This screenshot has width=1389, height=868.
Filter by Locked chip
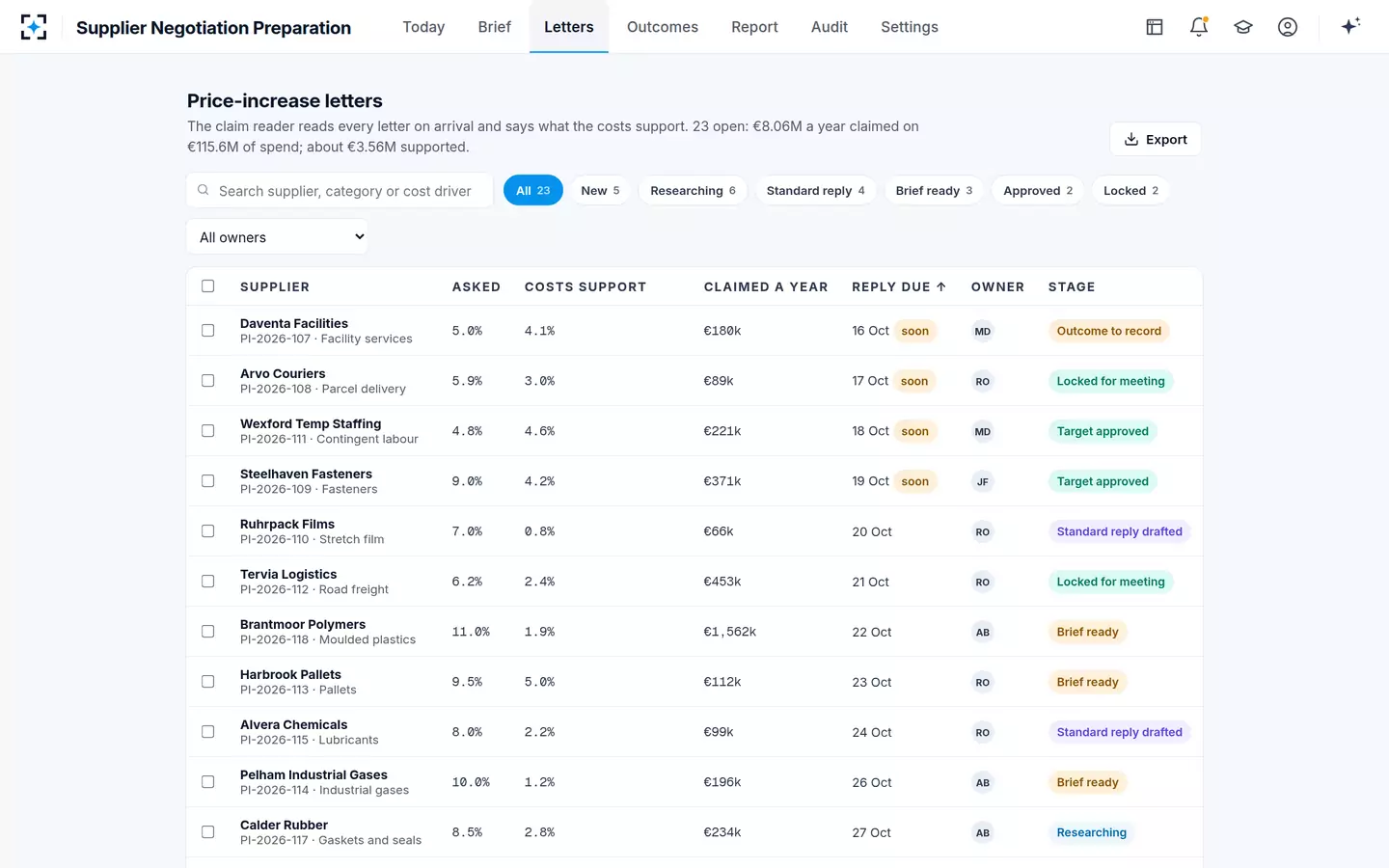click(1130, 190)
